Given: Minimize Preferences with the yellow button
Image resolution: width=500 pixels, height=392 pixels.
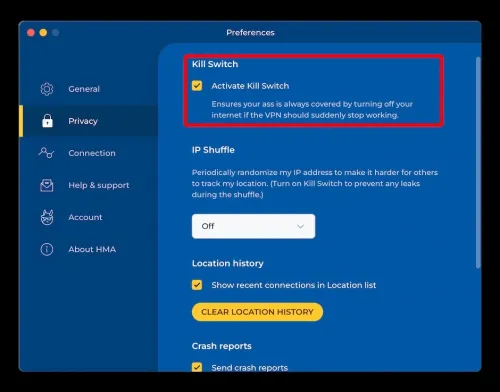Looking at the screenshot, I should coord(43,33).
